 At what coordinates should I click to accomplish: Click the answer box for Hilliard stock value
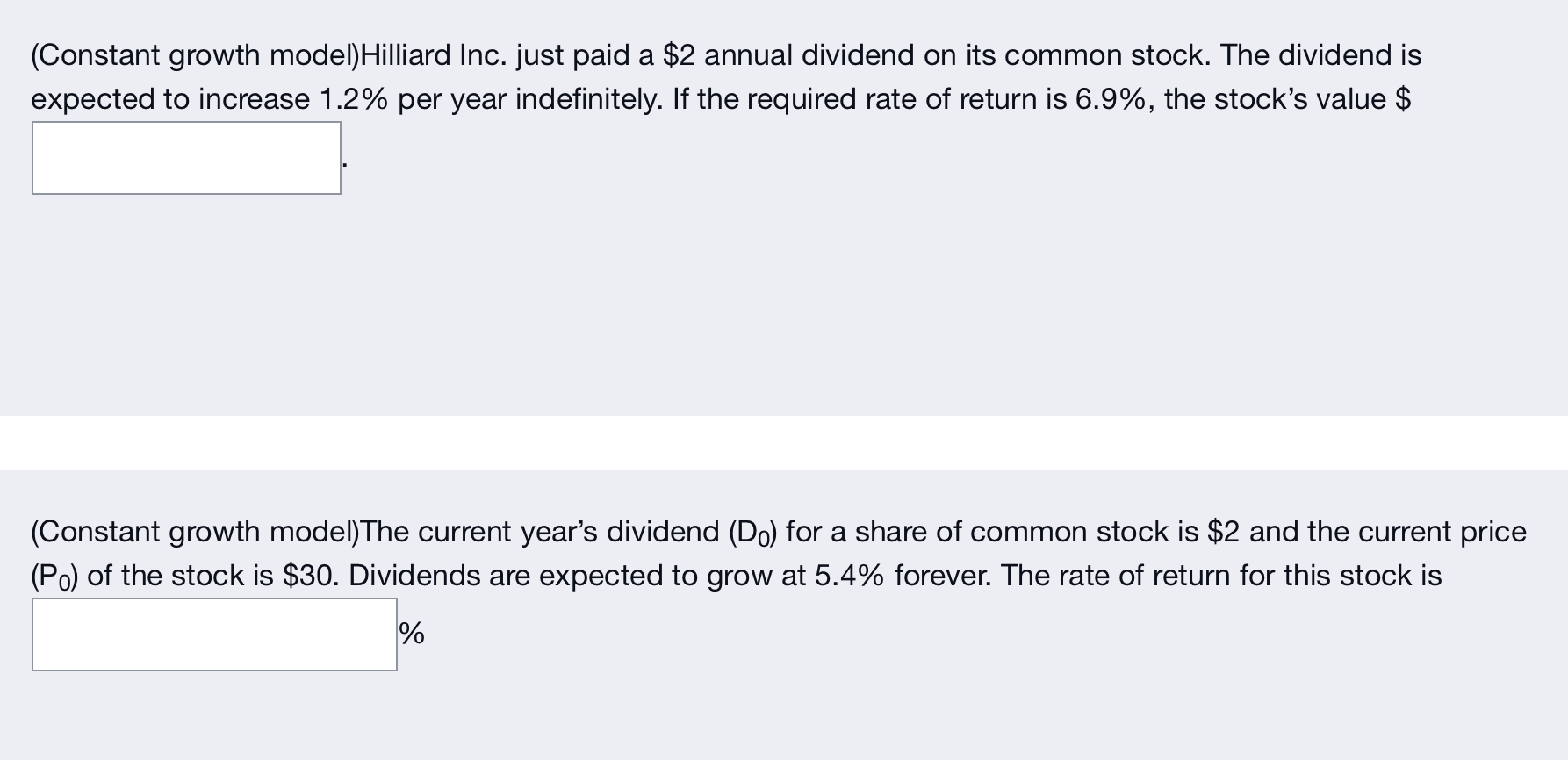click(186, 159)
